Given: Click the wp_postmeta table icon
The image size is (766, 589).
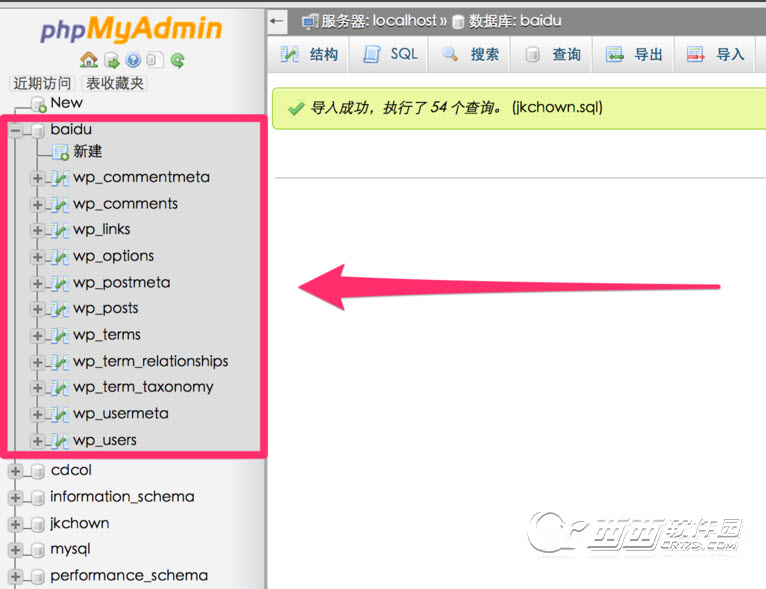Looking at the screenshot, I should click(x=59, y=283).
